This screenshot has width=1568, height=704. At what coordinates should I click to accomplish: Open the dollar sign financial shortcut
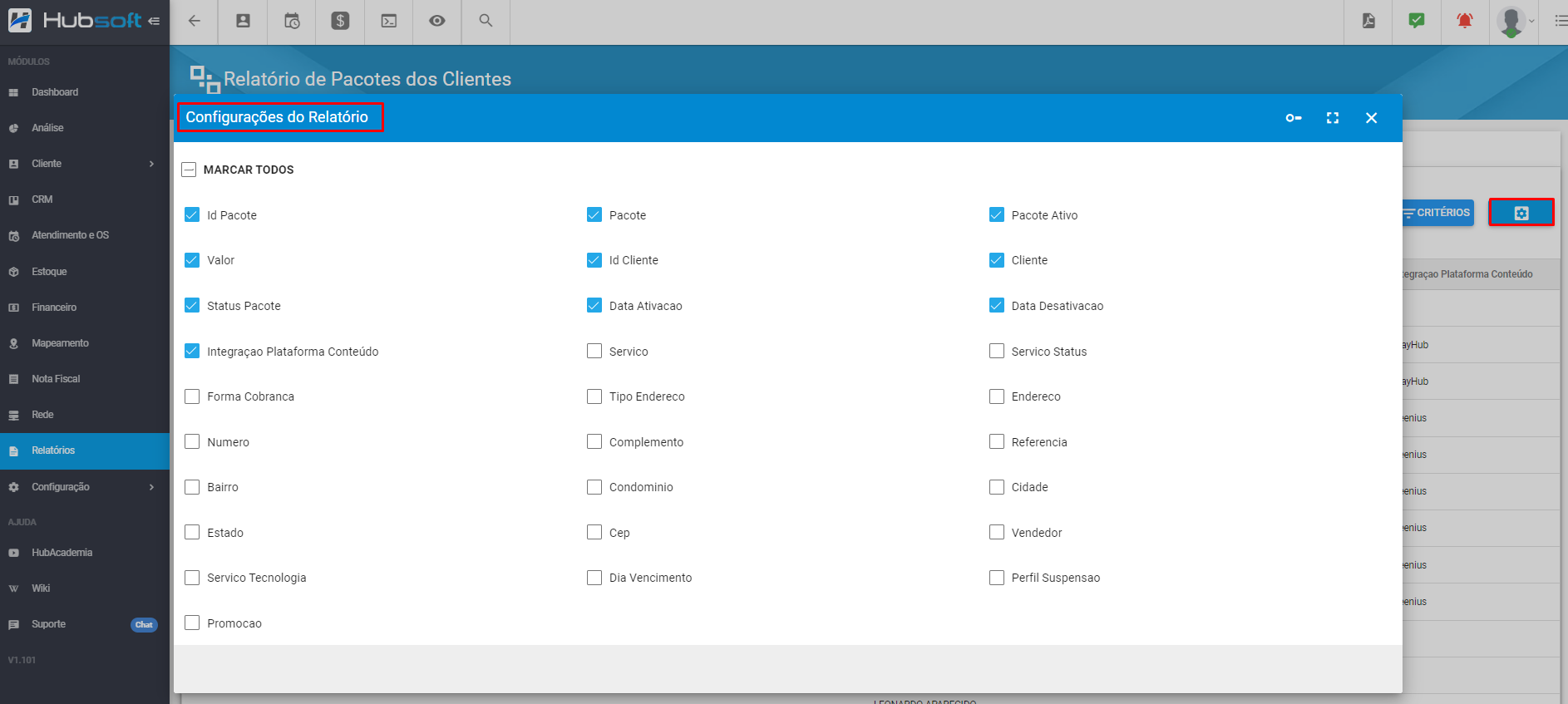coord(340,22)
